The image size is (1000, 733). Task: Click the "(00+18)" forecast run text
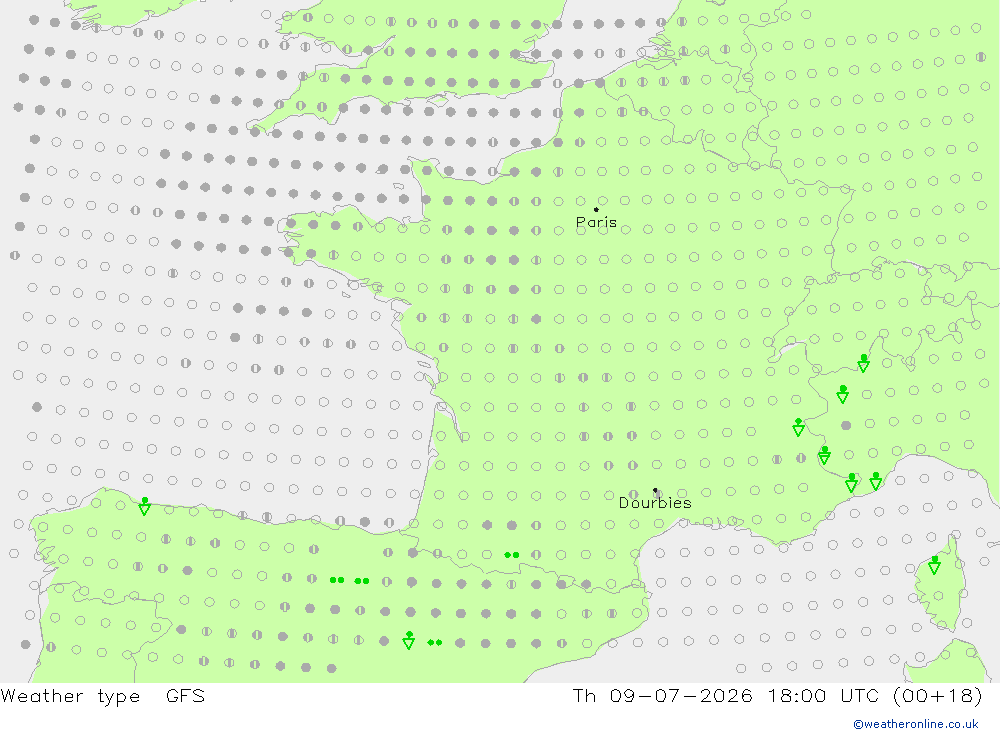938,695
